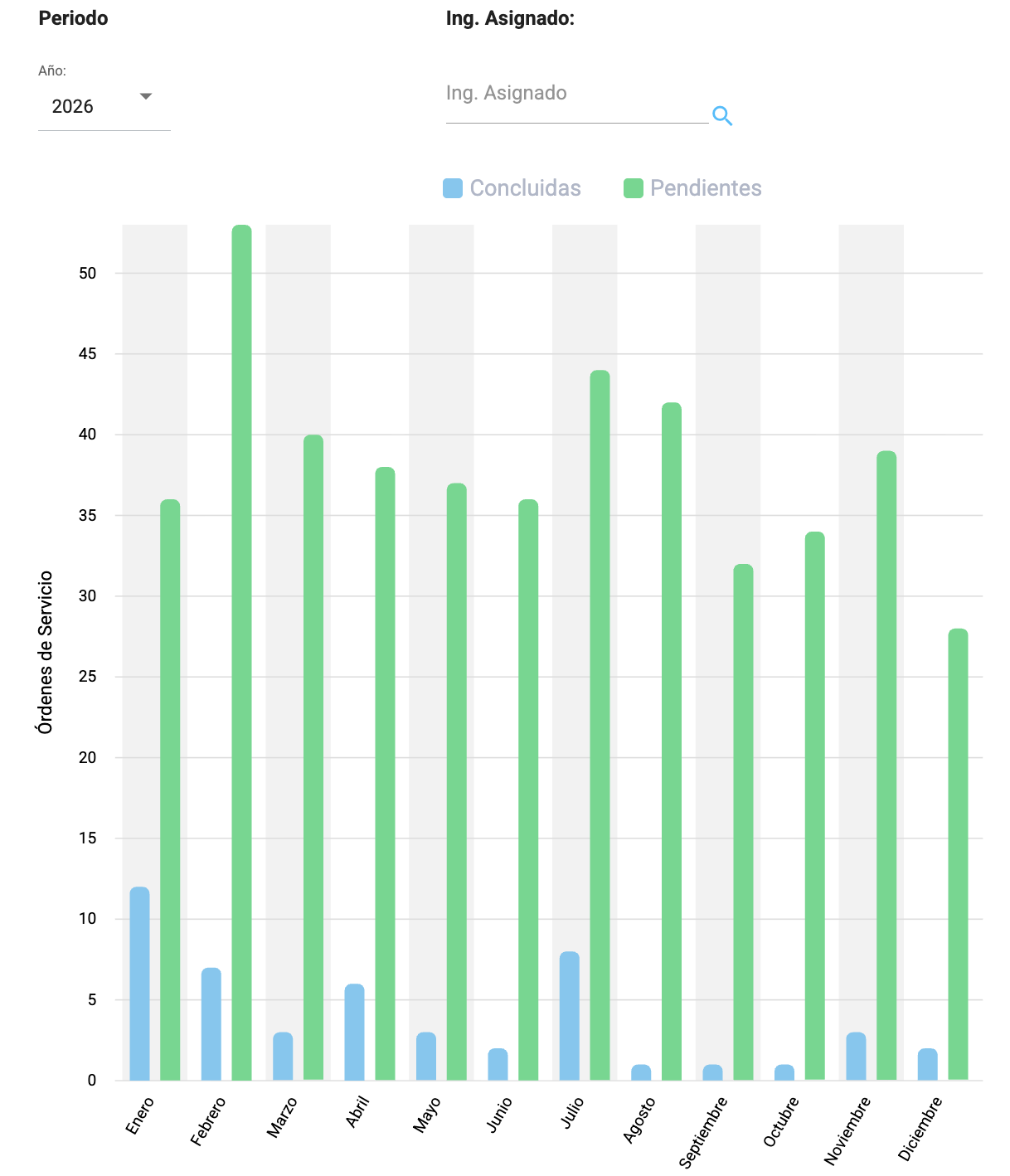Screen dimensions: 1010x1176
Task: Open the Año dropdown arrow
Action: pyautogui.click(x=146, y=96)
